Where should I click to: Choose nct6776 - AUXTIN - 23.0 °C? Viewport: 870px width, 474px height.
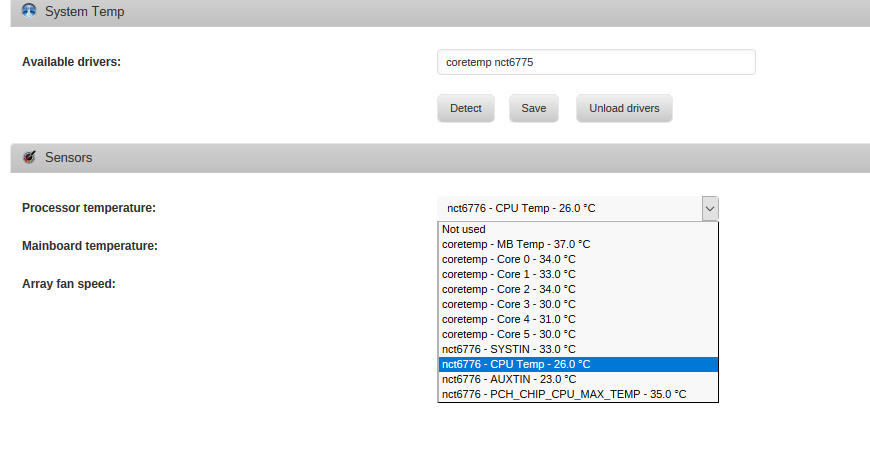[x=578, y=379]
